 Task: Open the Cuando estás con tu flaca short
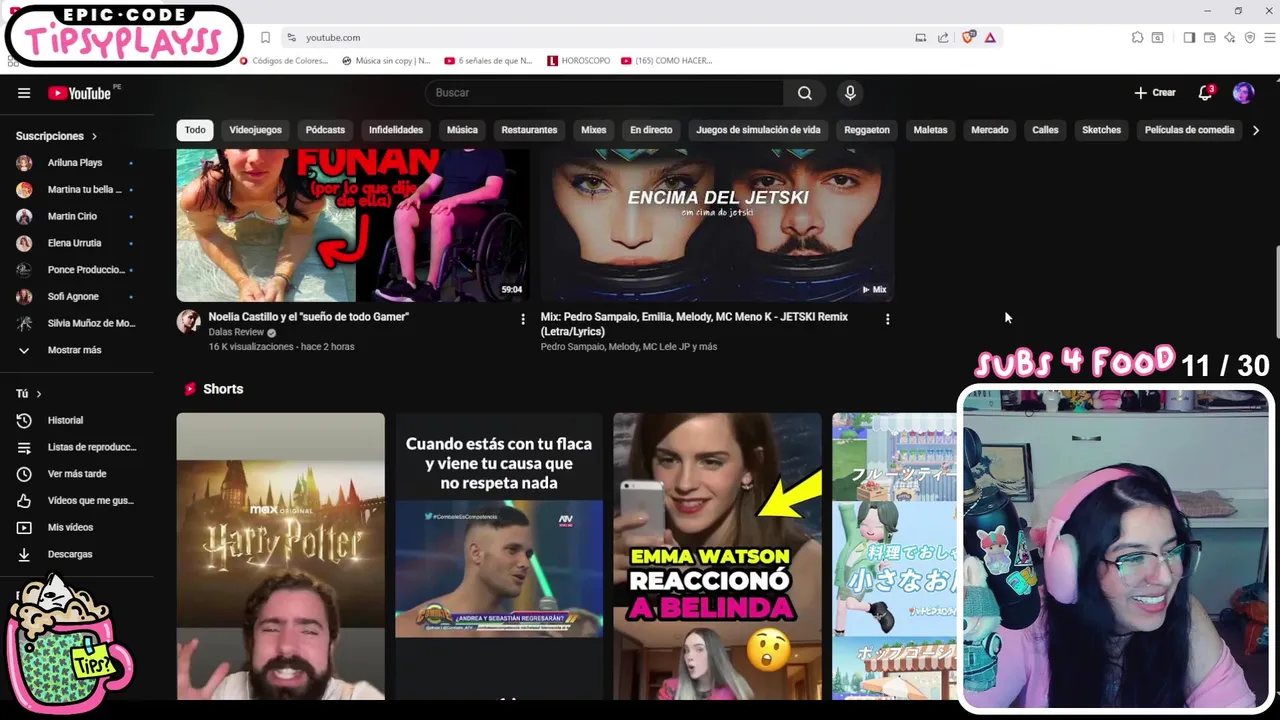pyautogui.click(x=499, y=556)
